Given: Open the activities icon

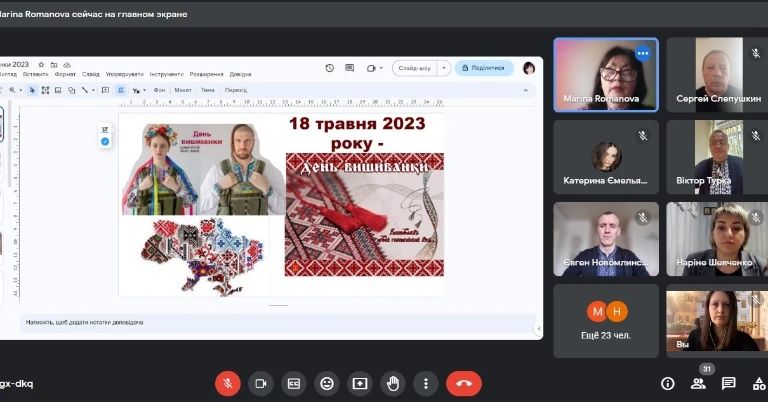Looking at the screenshot, I should (758, 383).
